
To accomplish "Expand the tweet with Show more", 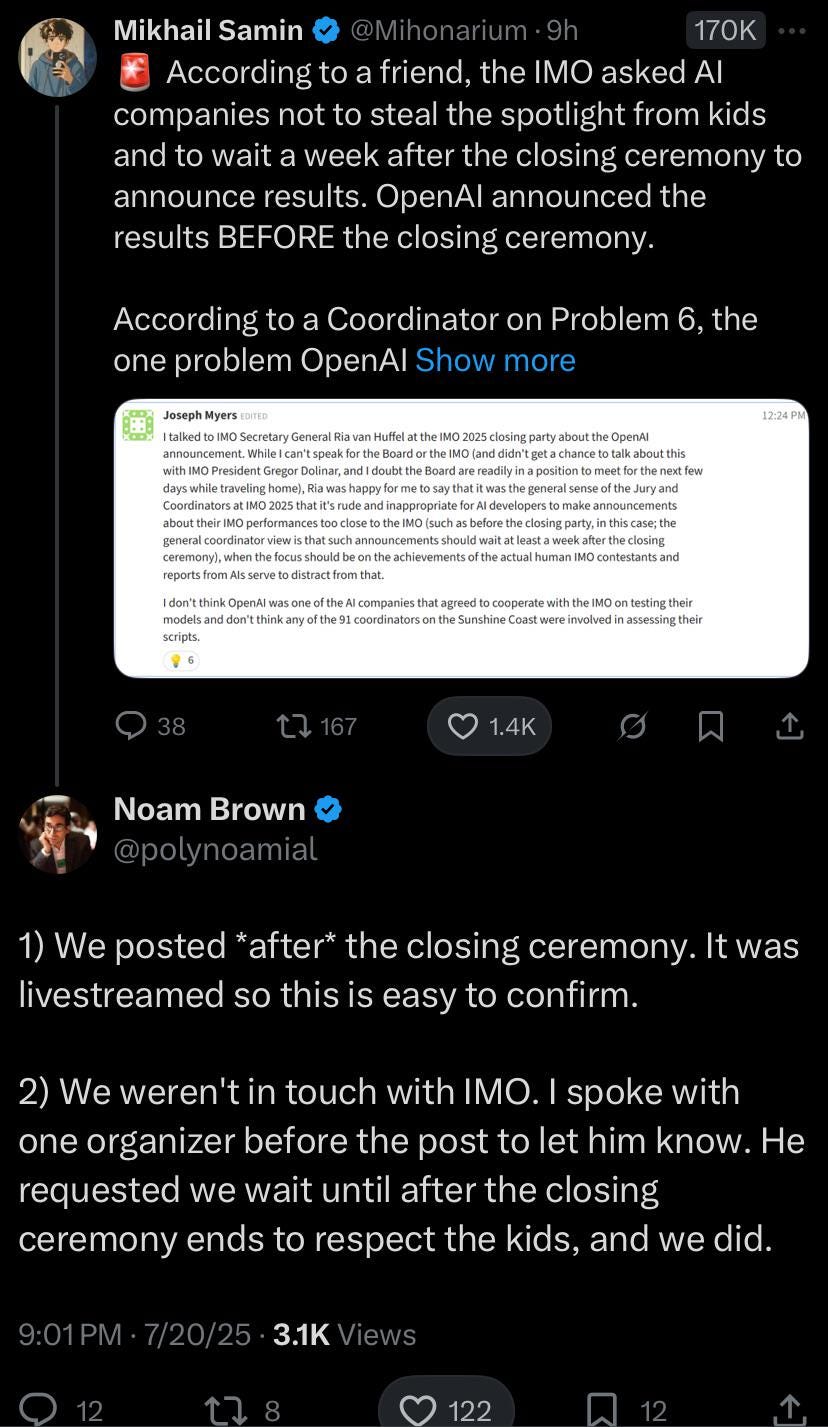I will tap(495, 360).
